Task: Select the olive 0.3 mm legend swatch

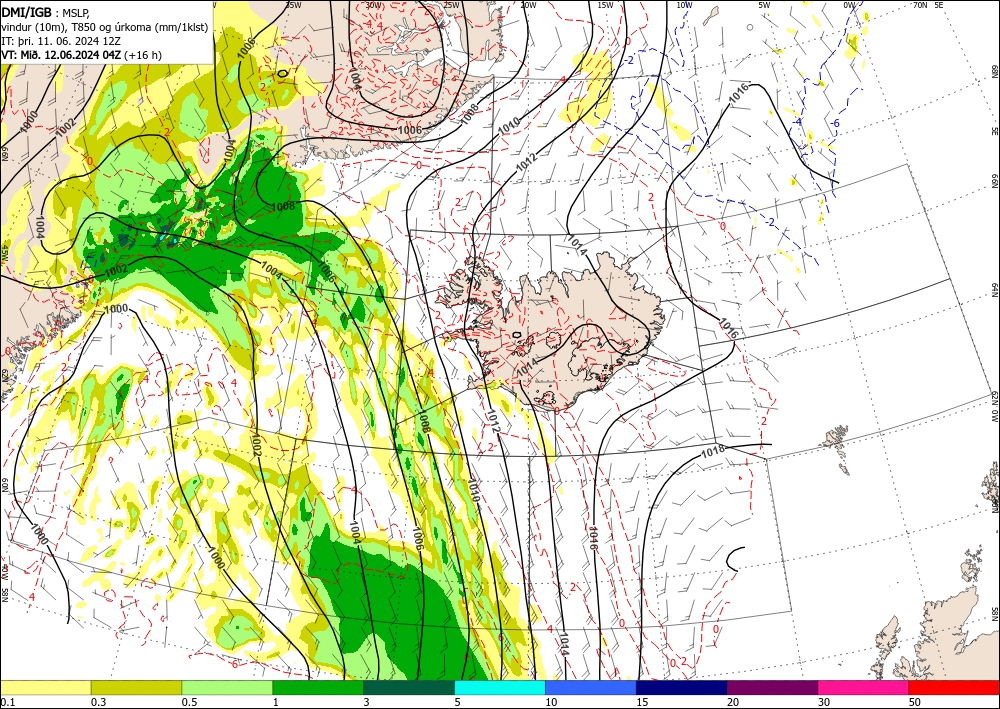Action: 136,687
